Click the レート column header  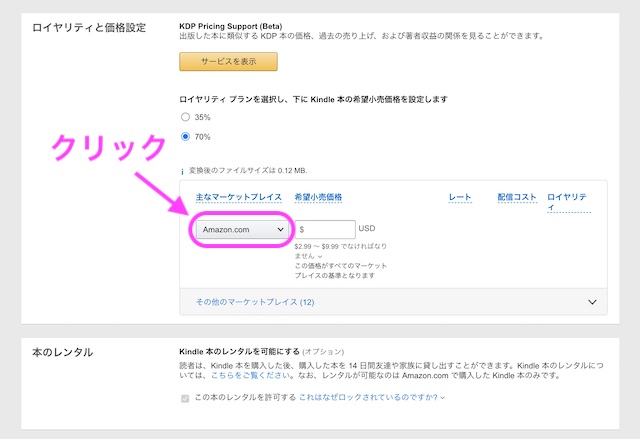point(460,198)
